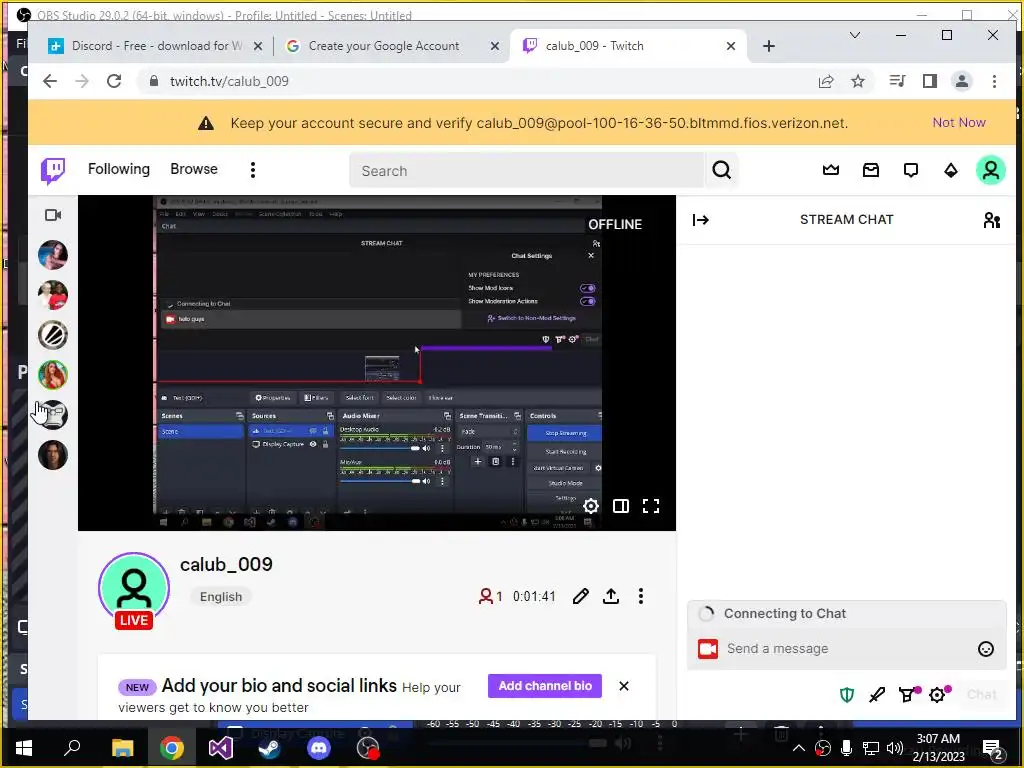Open the Prime Loot crown icon
This screenshot has width=1024, height=768.
[x=831, y=170]
